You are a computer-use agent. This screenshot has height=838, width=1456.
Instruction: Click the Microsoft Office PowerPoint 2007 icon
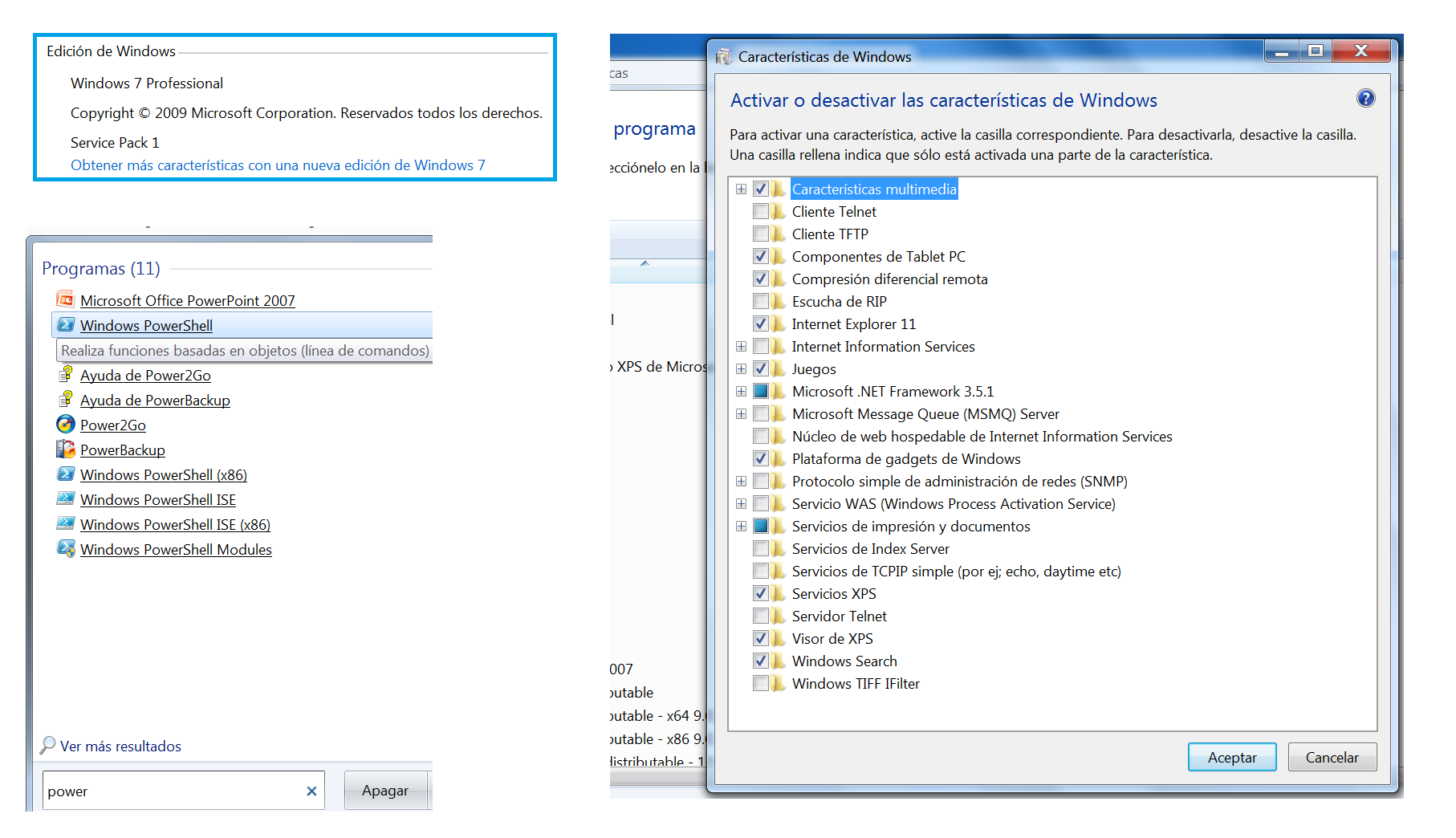(x=66, y=300)
